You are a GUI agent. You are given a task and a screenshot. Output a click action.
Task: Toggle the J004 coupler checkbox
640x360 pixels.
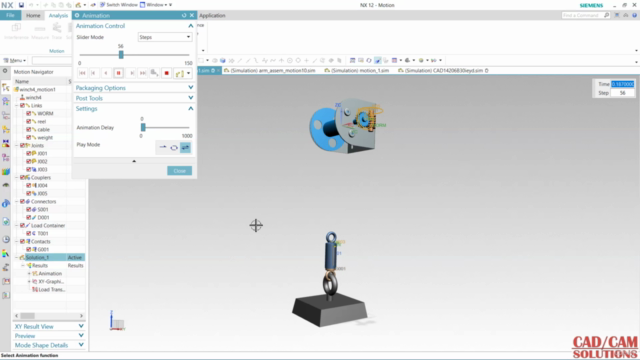tap(29, 185)
